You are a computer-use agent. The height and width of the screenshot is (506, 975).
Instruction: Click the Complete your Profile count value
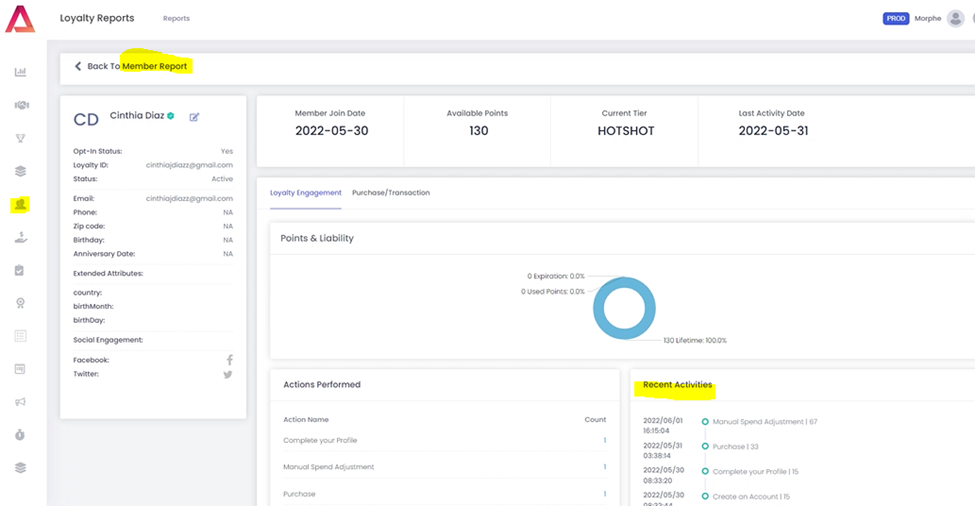[x=604, y=440]
